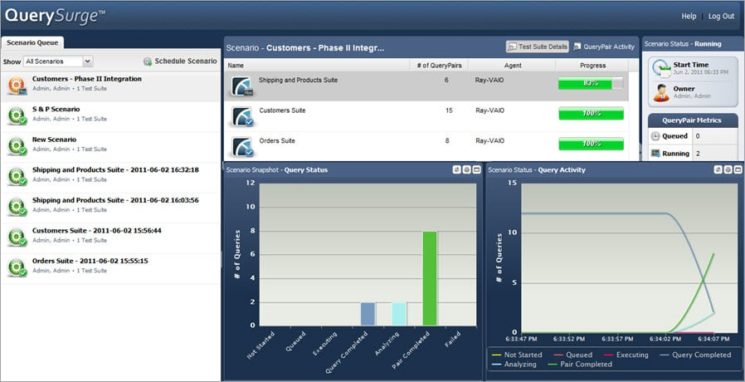Click the green Pair Completed bar in chart
Image resolution: width=745 pixels, height=382 pixels.
click(430, 278)
